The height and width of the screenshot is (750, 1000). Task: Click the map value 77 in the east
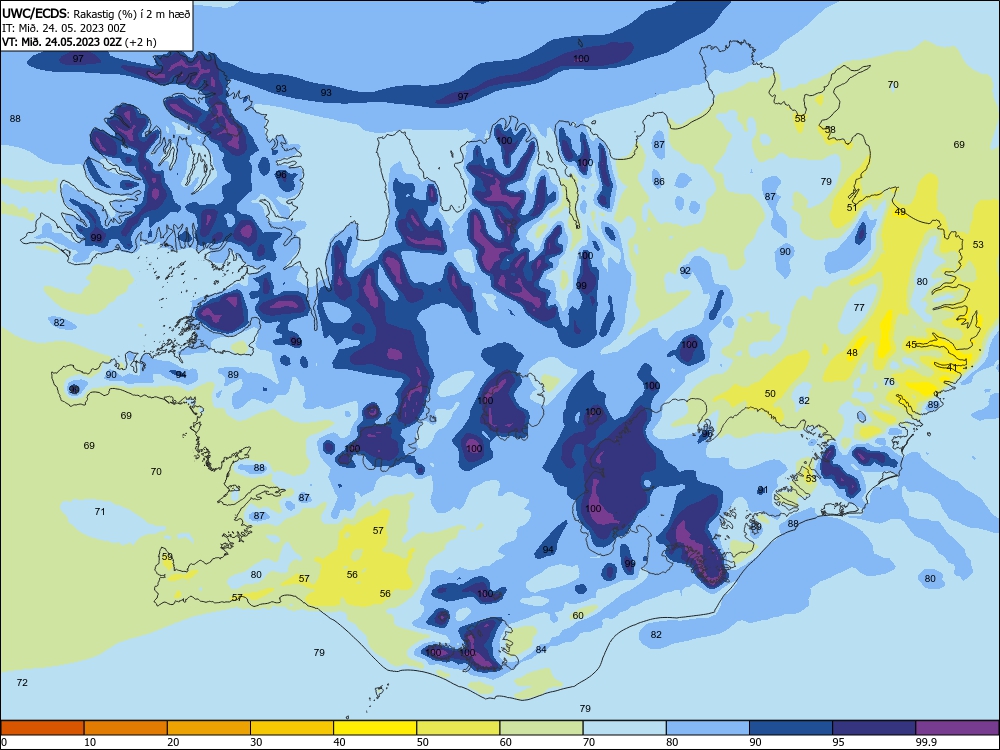pyautogui.click(x=859, y=307)
